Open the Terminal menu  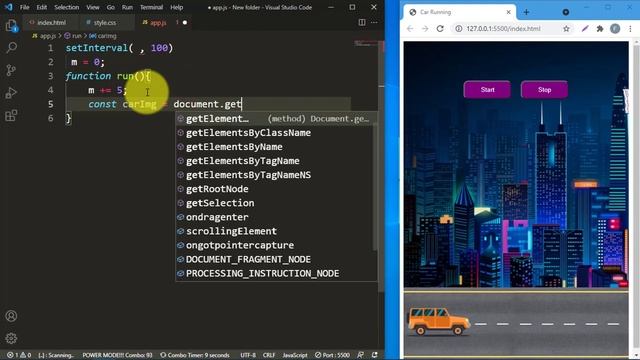[151, 7]
